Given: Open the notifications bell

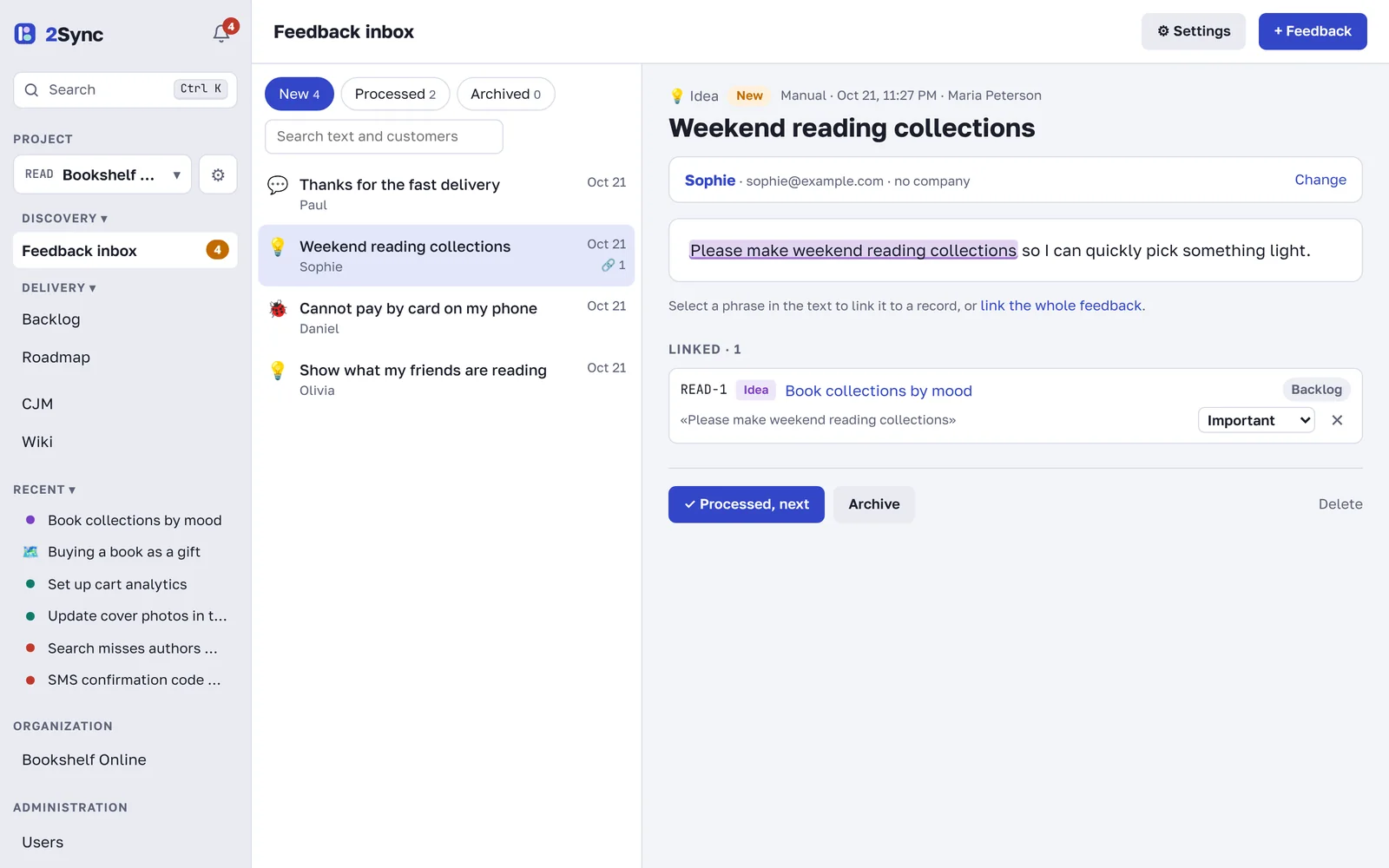Looking at the screenshot, I should tap(221, 33).
